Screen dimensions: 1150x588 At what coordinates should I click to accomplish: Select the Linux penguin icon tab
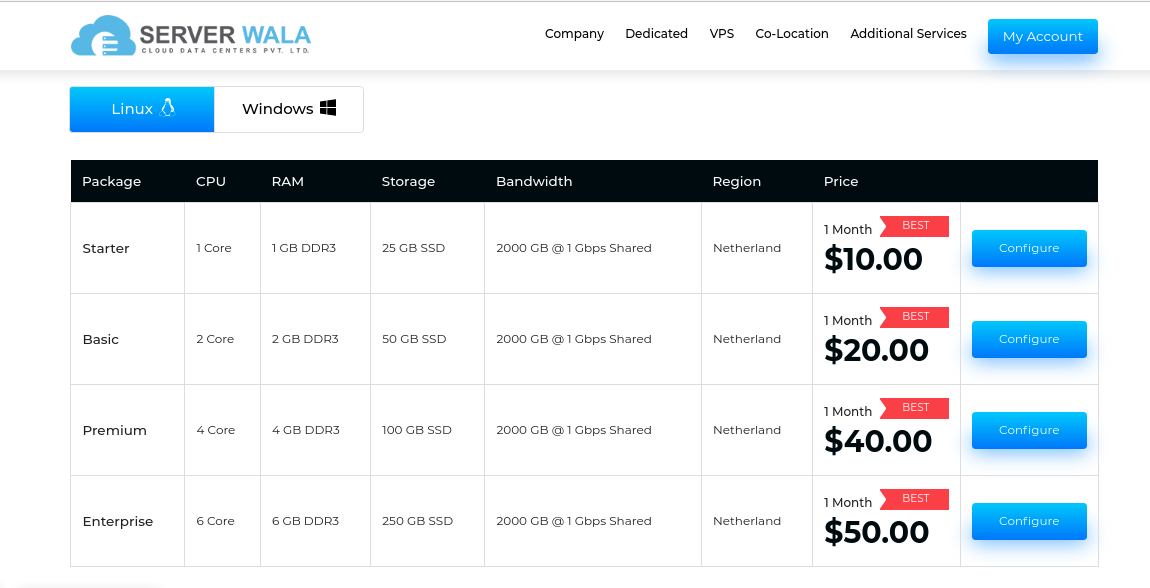[168, 108]
